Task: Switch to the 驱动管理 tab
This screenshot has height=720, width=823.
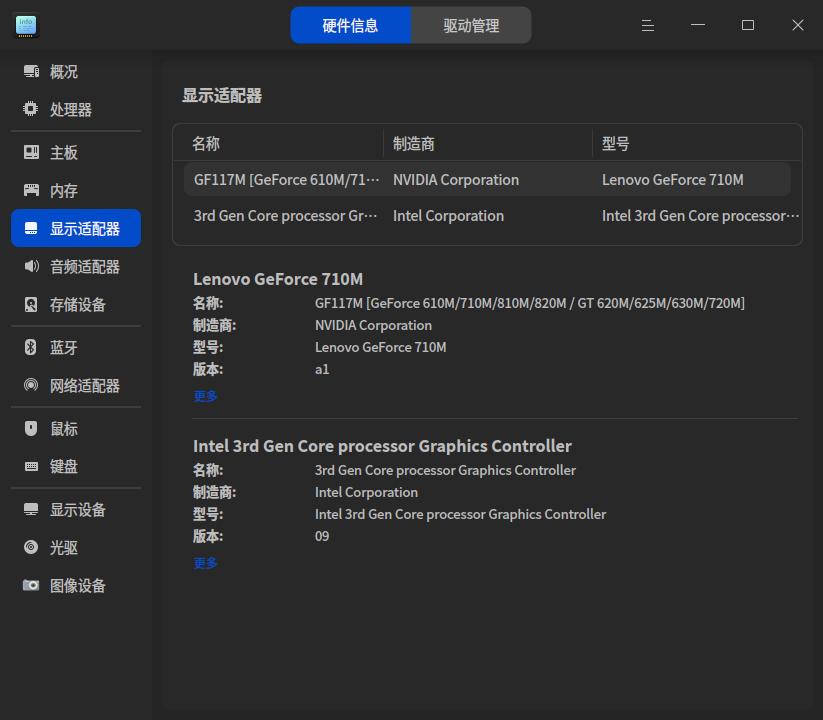Action: 471,25
